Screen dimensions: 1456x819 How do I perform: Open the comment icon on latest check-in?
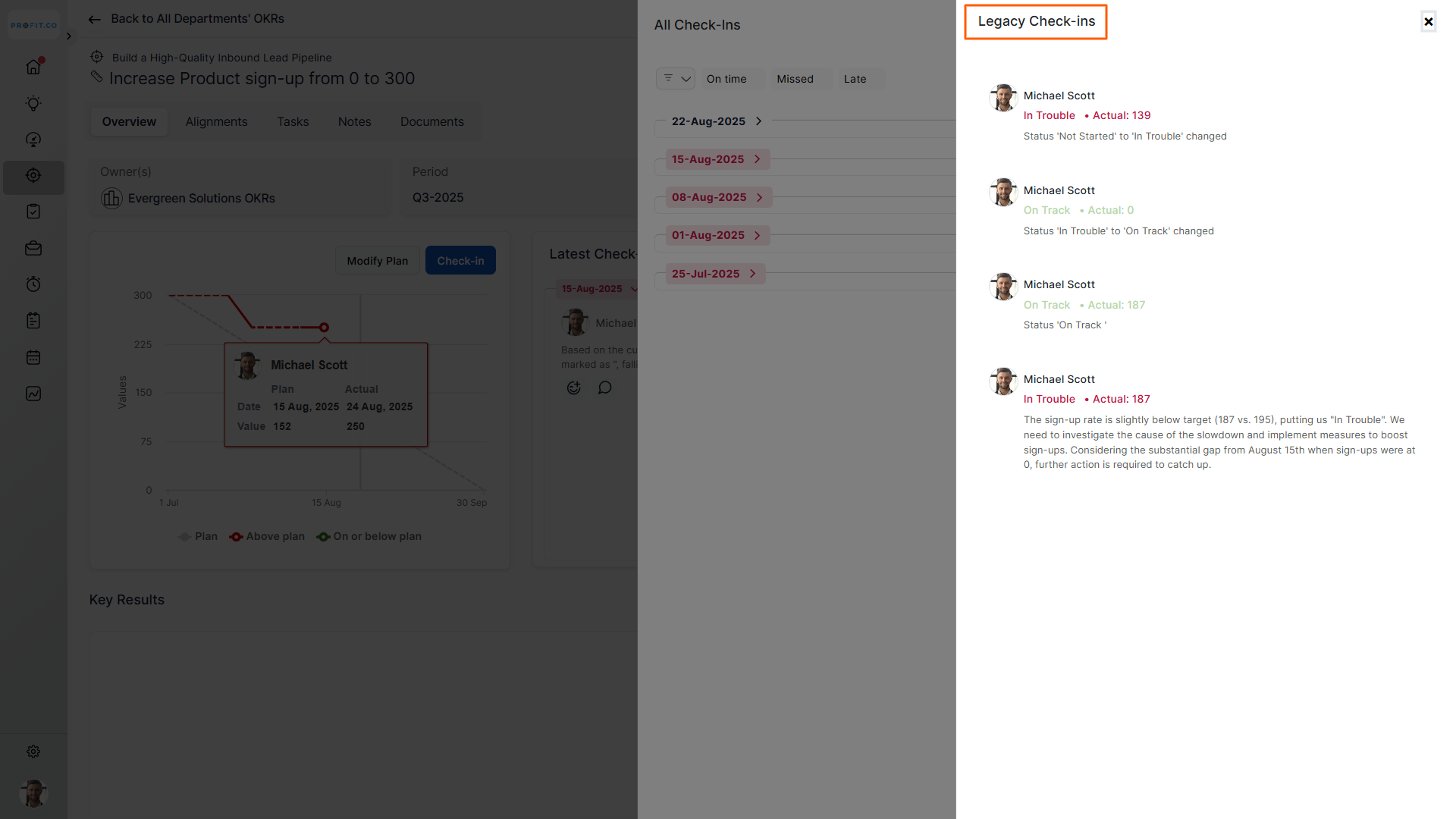click(604, 388)
